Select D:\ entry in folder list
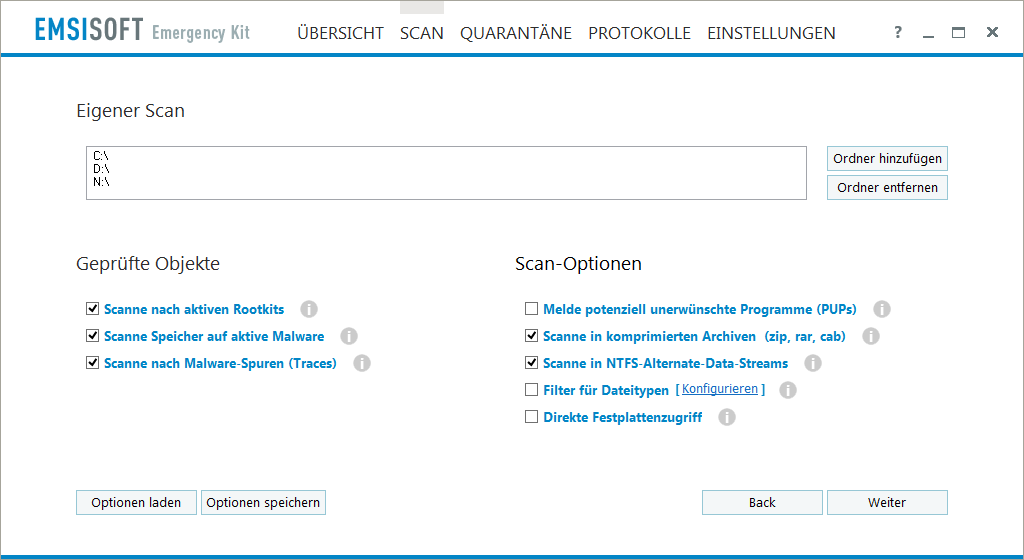This screenshot has width=1024, height=560. (101, 169)
